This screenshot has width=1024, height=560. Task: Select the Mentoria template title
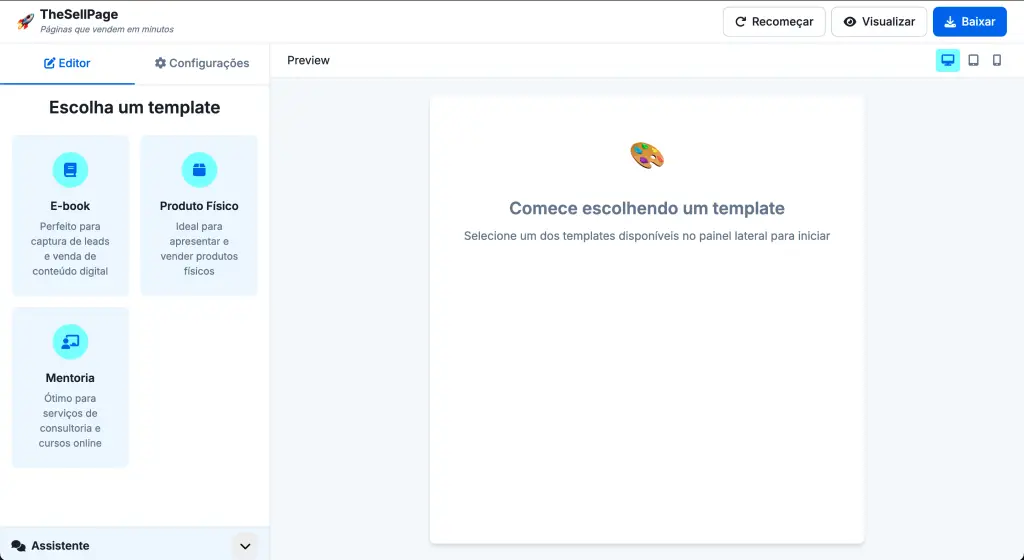(70, 378)
